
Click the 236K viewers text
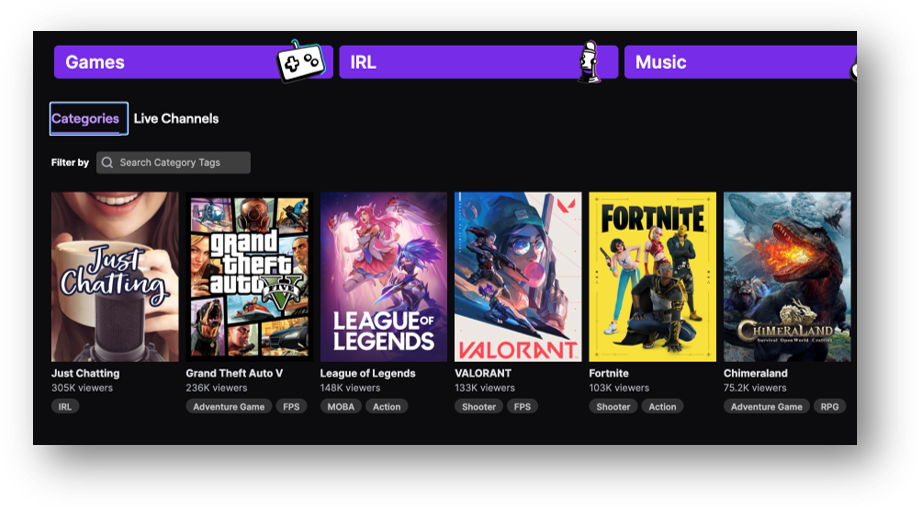click(216, 387)
